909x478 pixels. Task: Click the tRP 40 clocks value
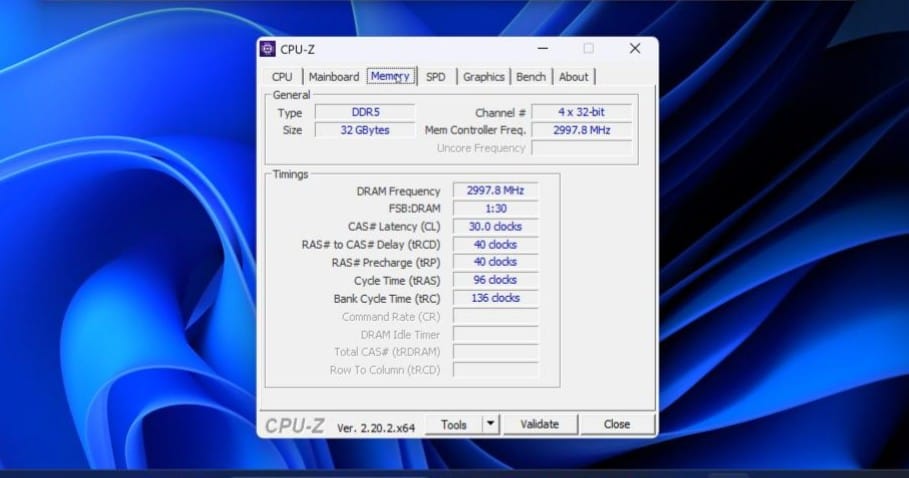click(x=496, y=262)
